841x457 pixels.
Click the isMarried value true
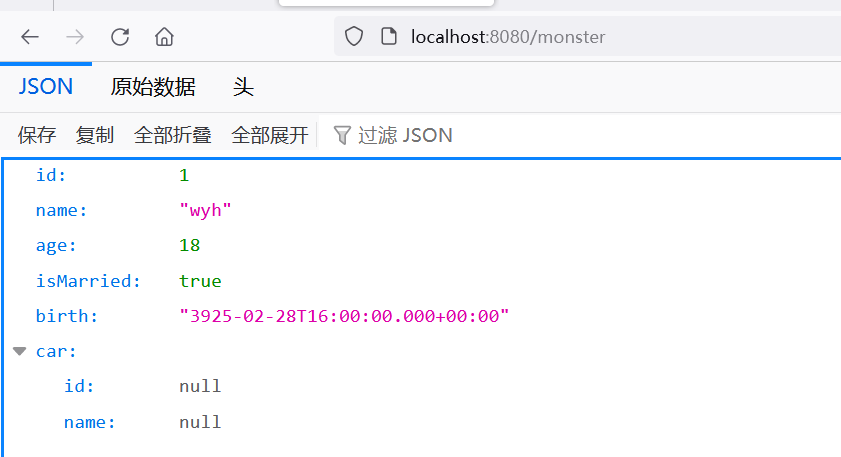200,281
